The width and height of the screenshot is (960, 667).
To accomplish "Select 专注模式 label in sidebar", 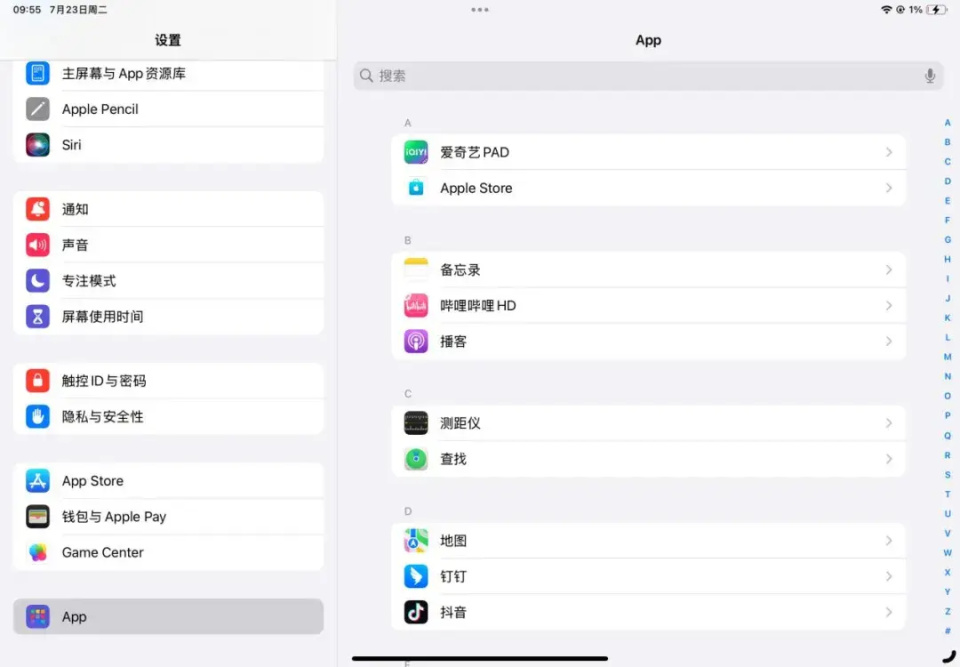I will click(89, 281).
